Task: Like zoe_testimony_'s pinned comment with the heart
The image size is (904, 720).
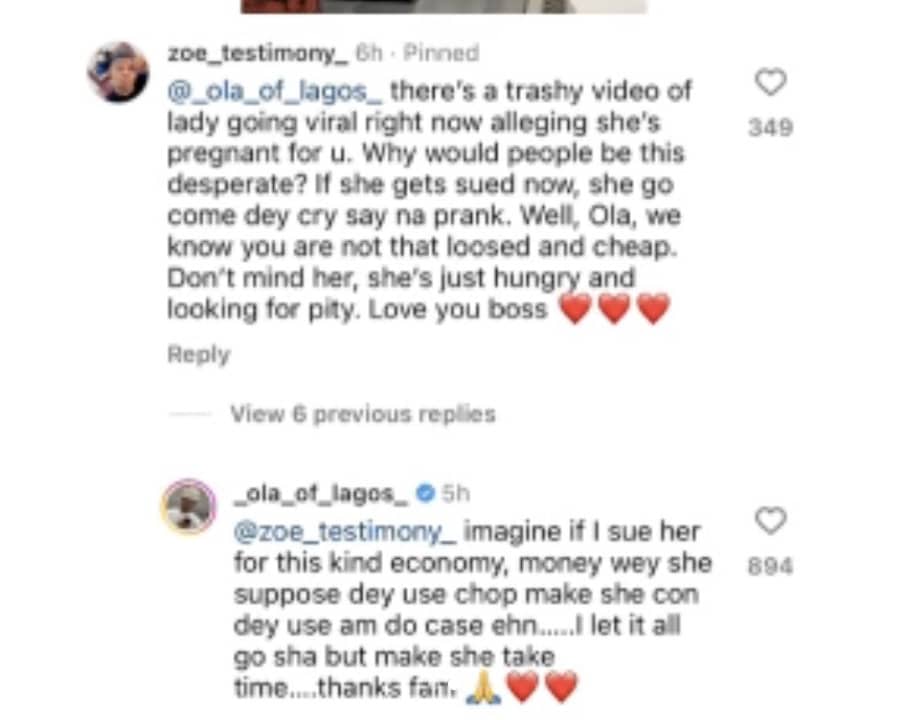Action: pyautogui.click(x=770, y=82)
